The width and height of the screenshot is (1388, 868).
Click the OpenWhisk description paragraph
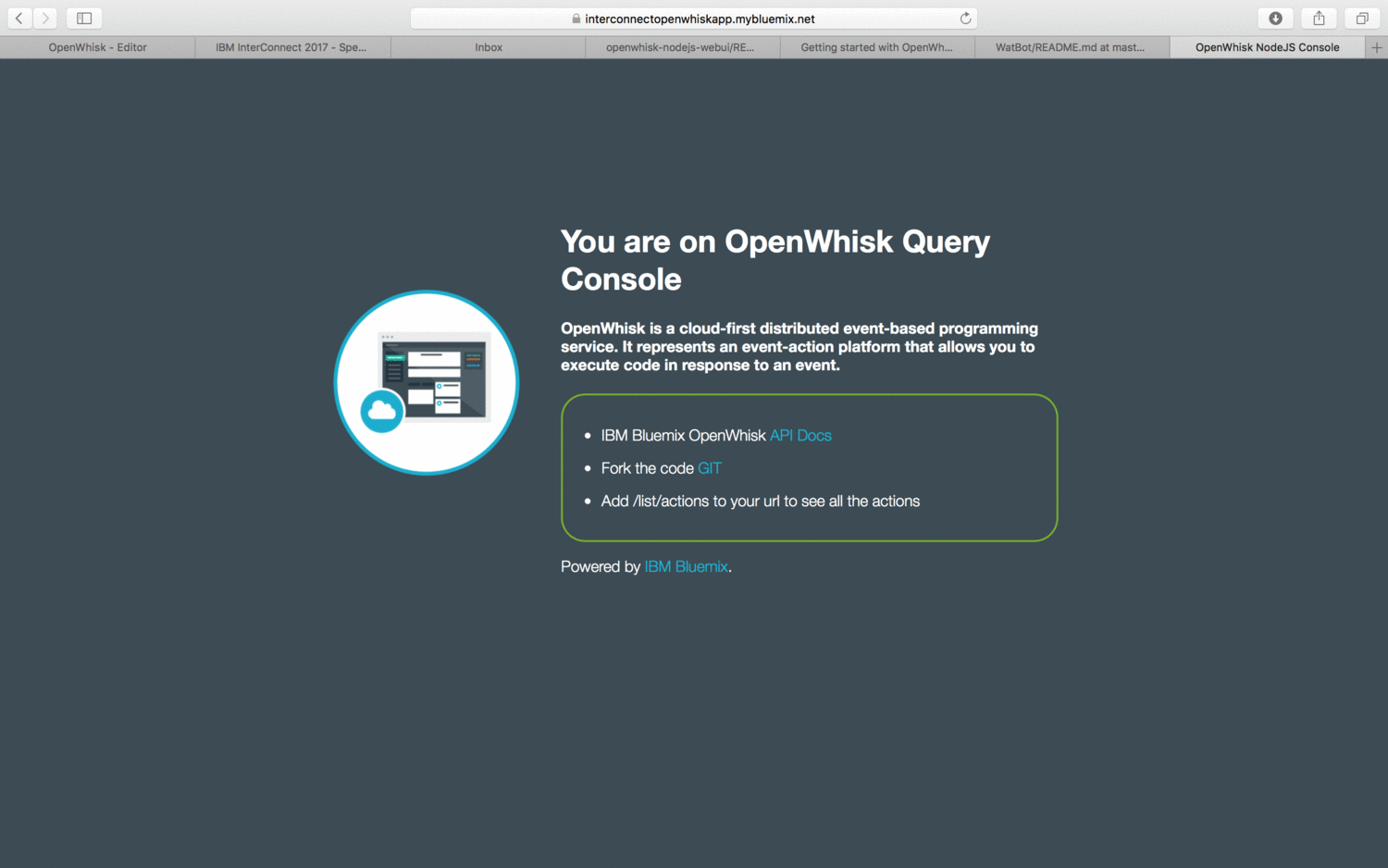coord(799,347)
